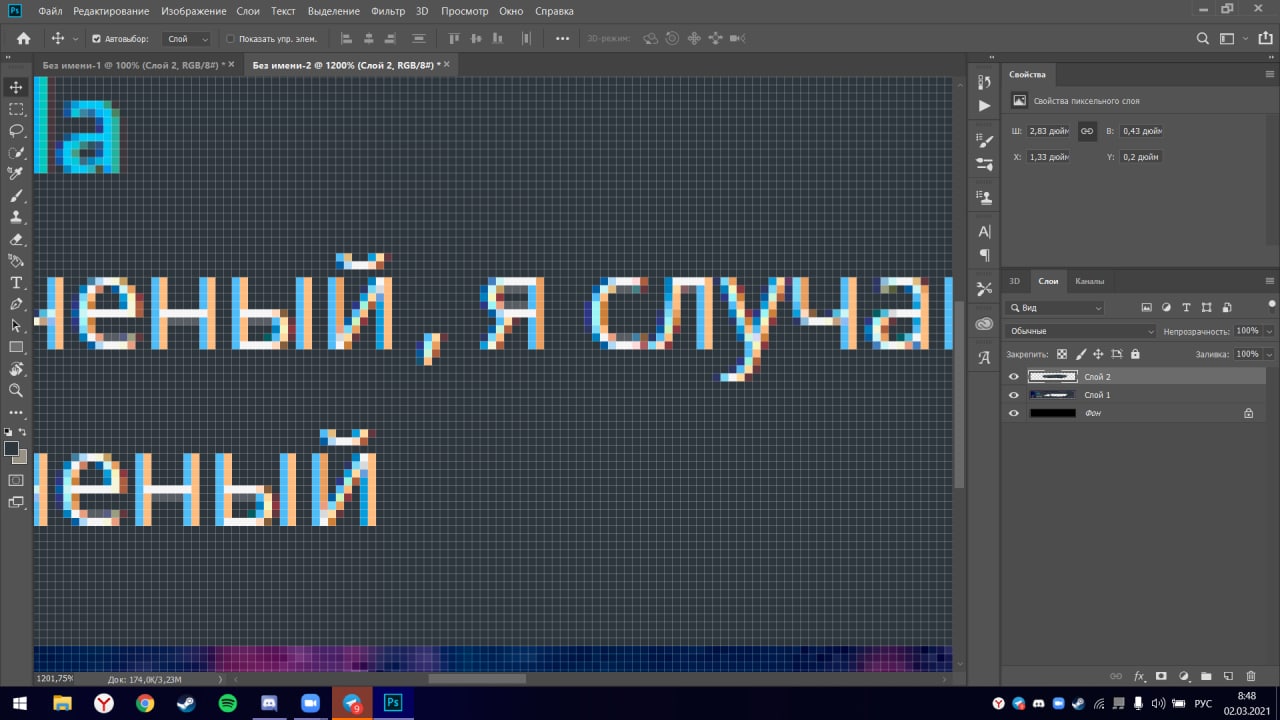Viewport: 1280px width, 720px height.
Task: Open the Properties panel menu
Action: (x=1270, y=74)
